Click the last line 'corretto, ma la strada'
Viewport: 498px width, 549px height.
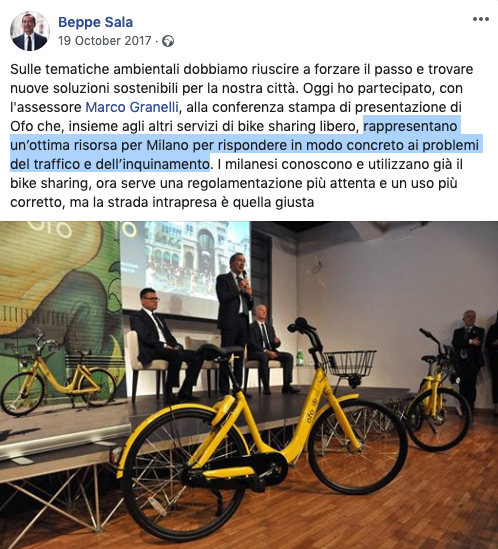tap(162, 202)
